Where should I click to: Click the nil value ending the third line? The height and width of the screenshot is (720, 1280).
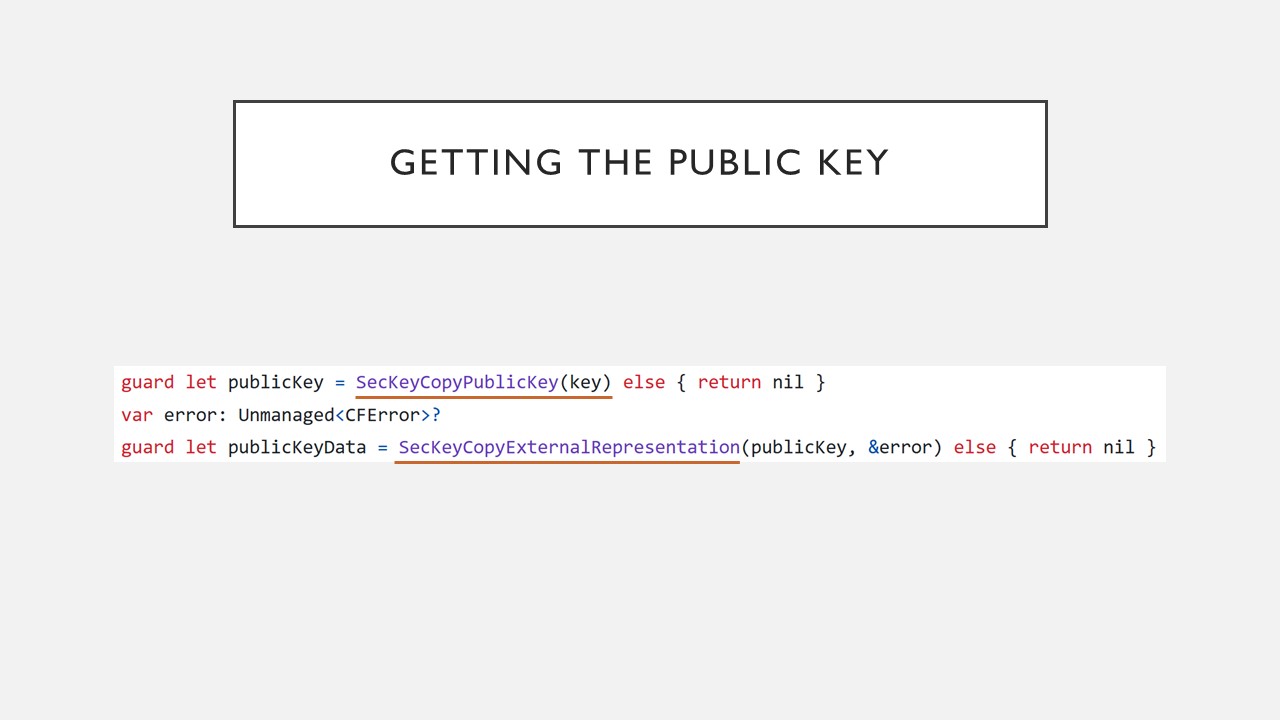click(x=1119, y=447)
